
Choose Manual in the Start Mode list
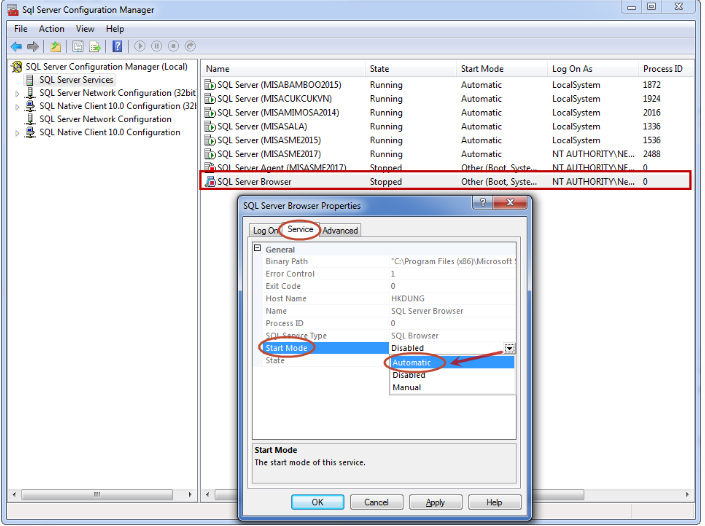pyautogui.click(x=452, y=388)
